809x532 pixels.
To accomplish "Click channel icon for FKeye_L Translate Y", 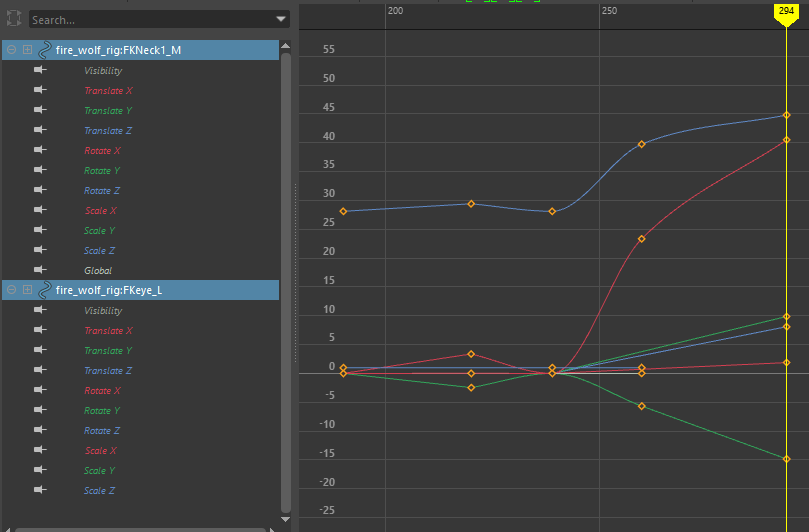I will pyautogui.click(x=40, y=350).
